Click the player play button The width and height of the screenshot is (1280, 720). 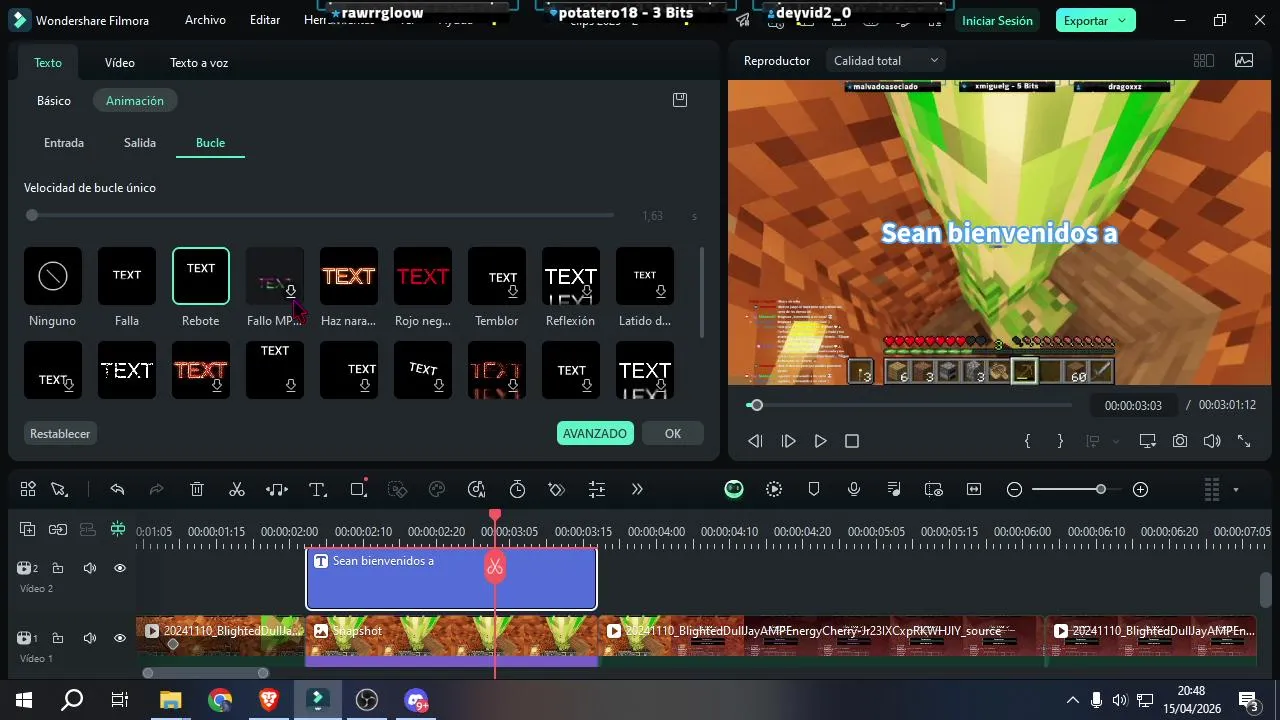tap(820, 441)
